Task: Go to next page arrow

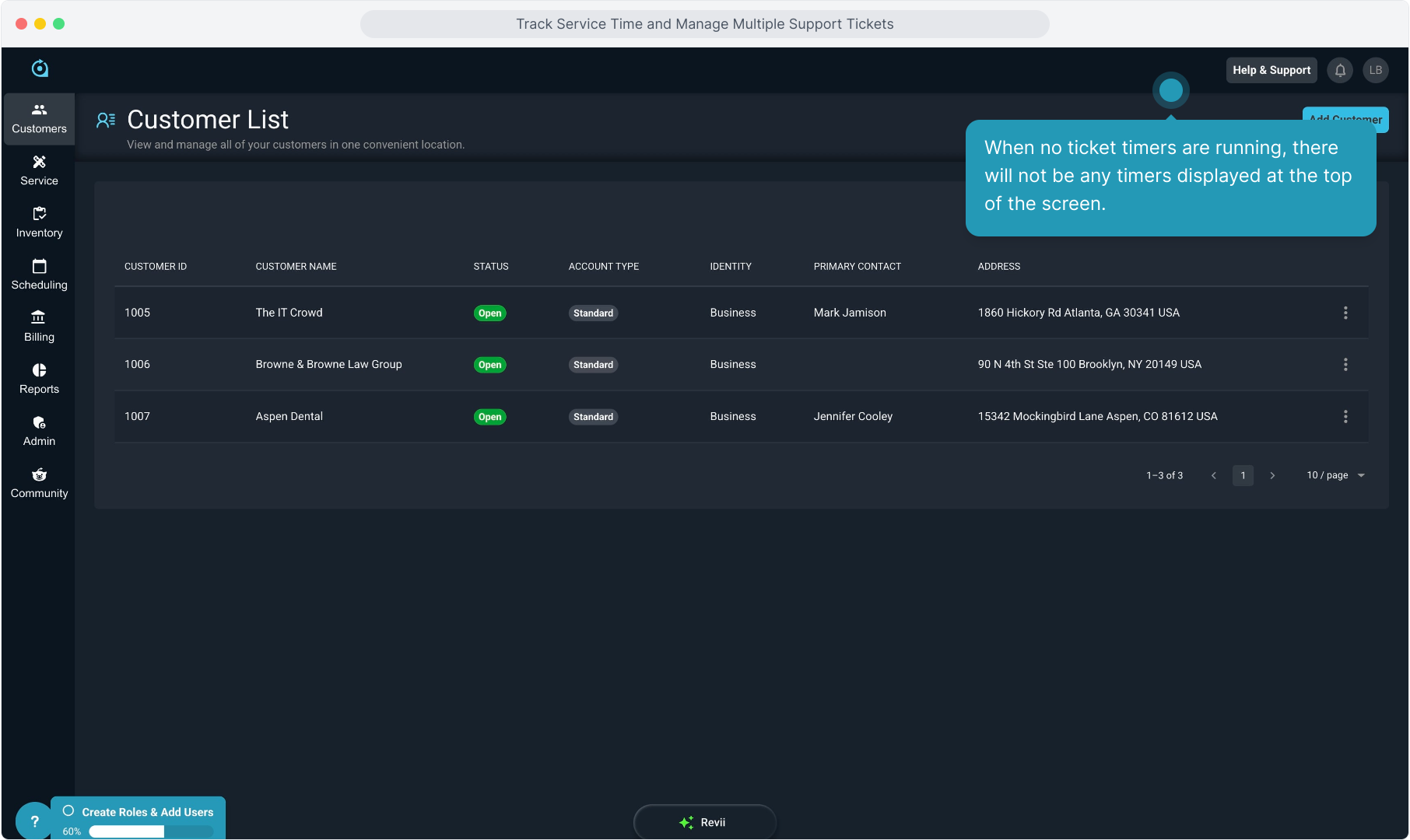Action: point(1272,475)
